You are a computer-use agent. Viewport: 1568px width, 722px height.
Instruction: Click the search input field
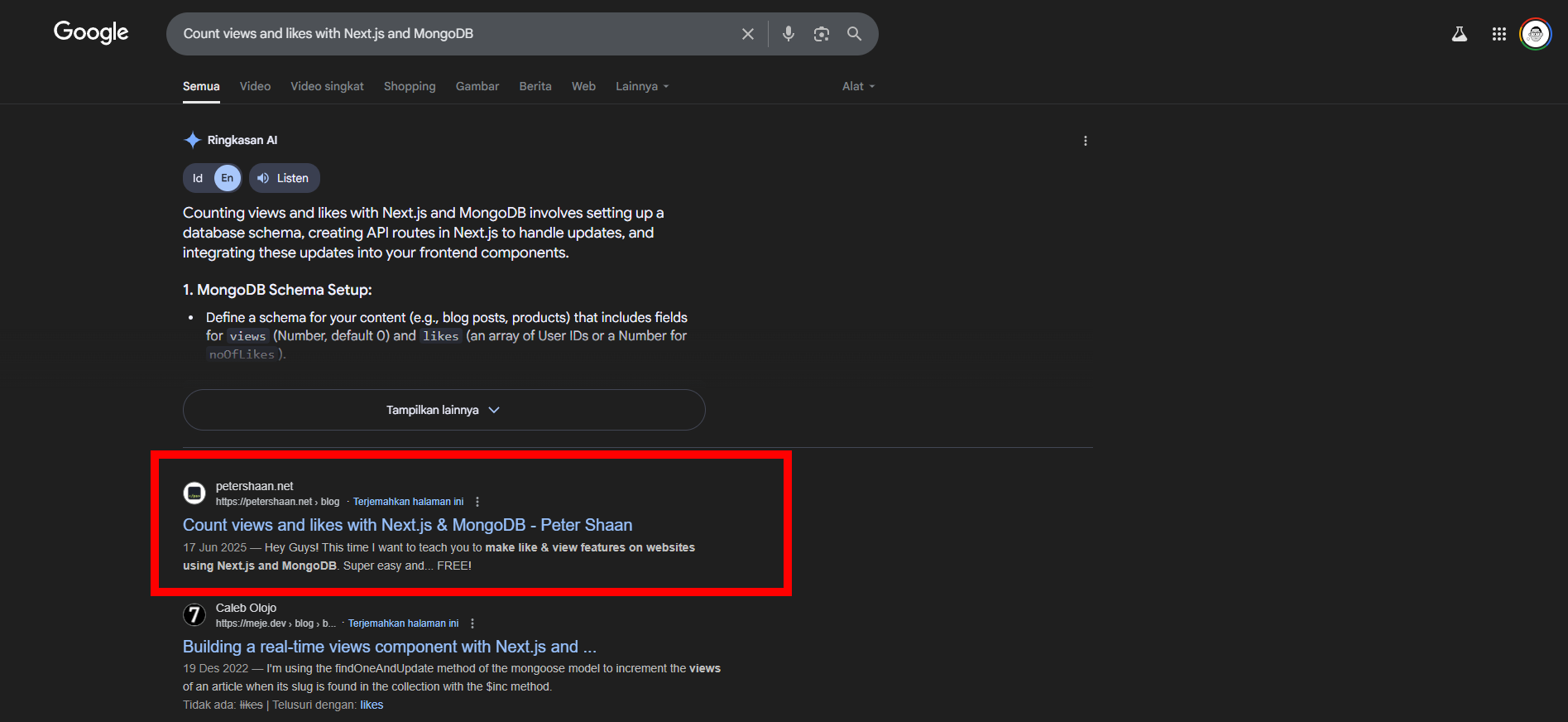click(455, 34)
